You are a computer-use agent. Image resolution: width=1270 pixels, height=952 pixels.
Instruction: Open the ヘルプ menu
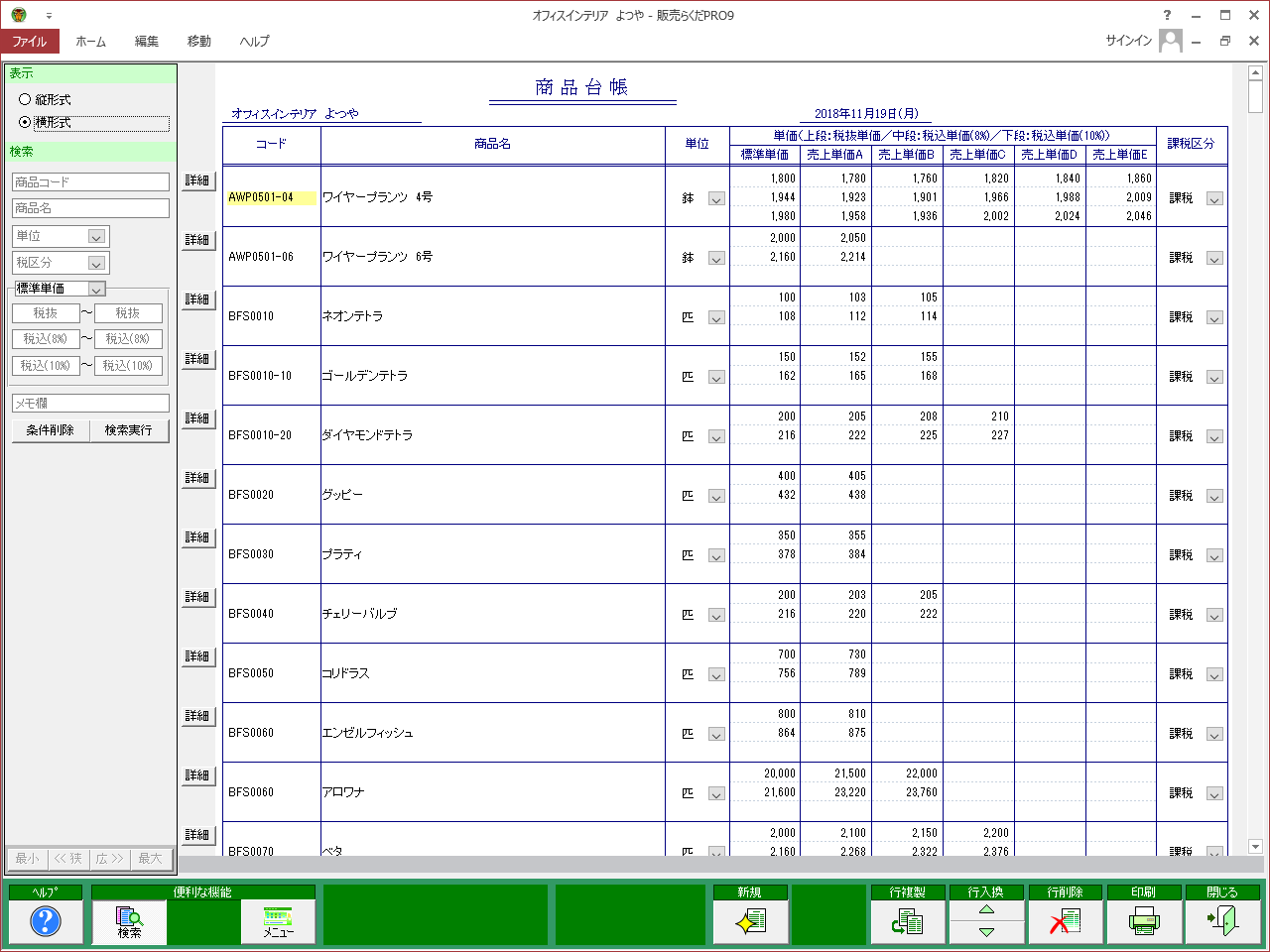tap(254, 41)
